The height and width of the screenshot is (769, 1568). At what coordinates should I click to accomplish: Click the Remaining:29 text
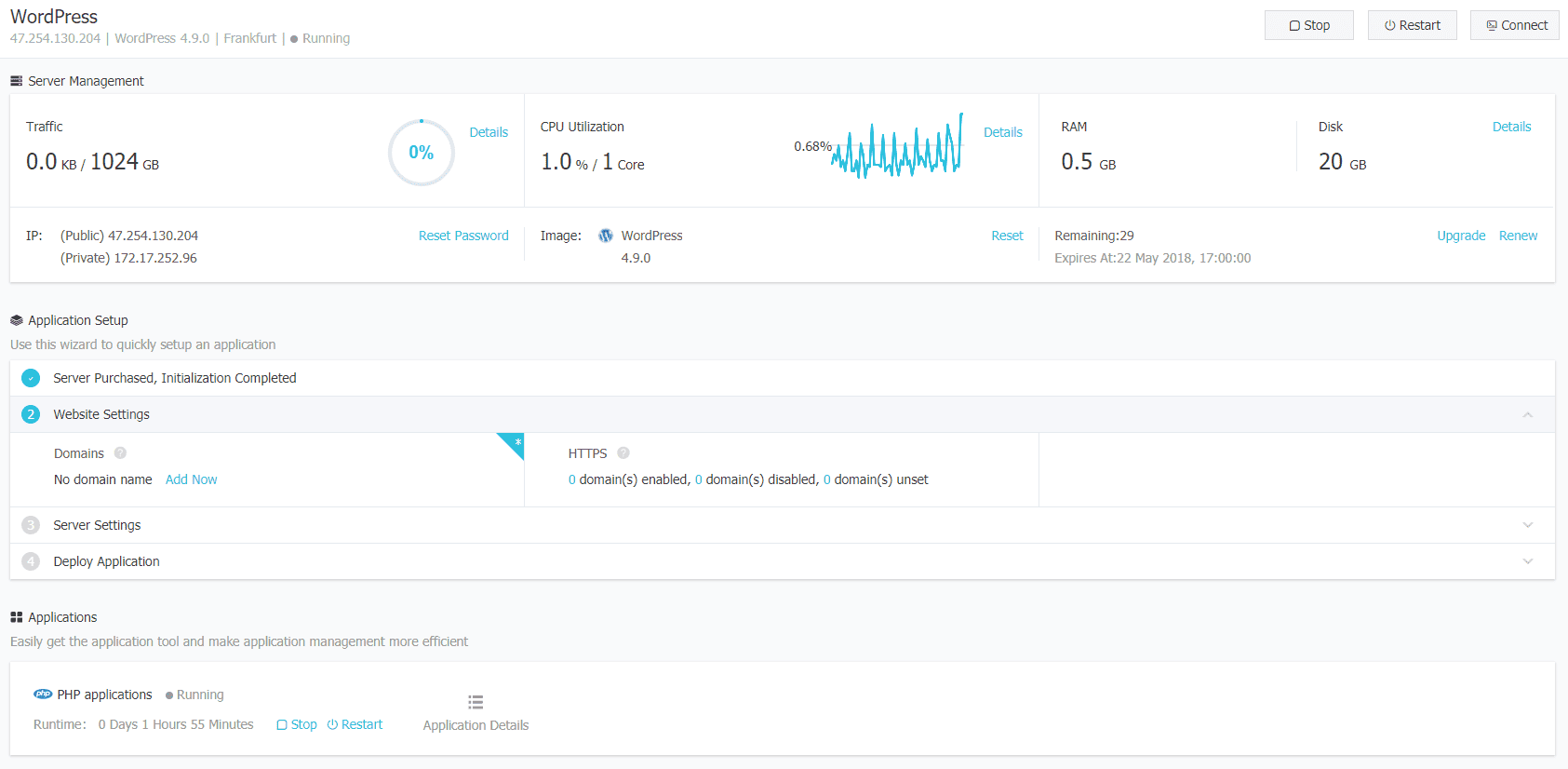(x=1094, y=236)
